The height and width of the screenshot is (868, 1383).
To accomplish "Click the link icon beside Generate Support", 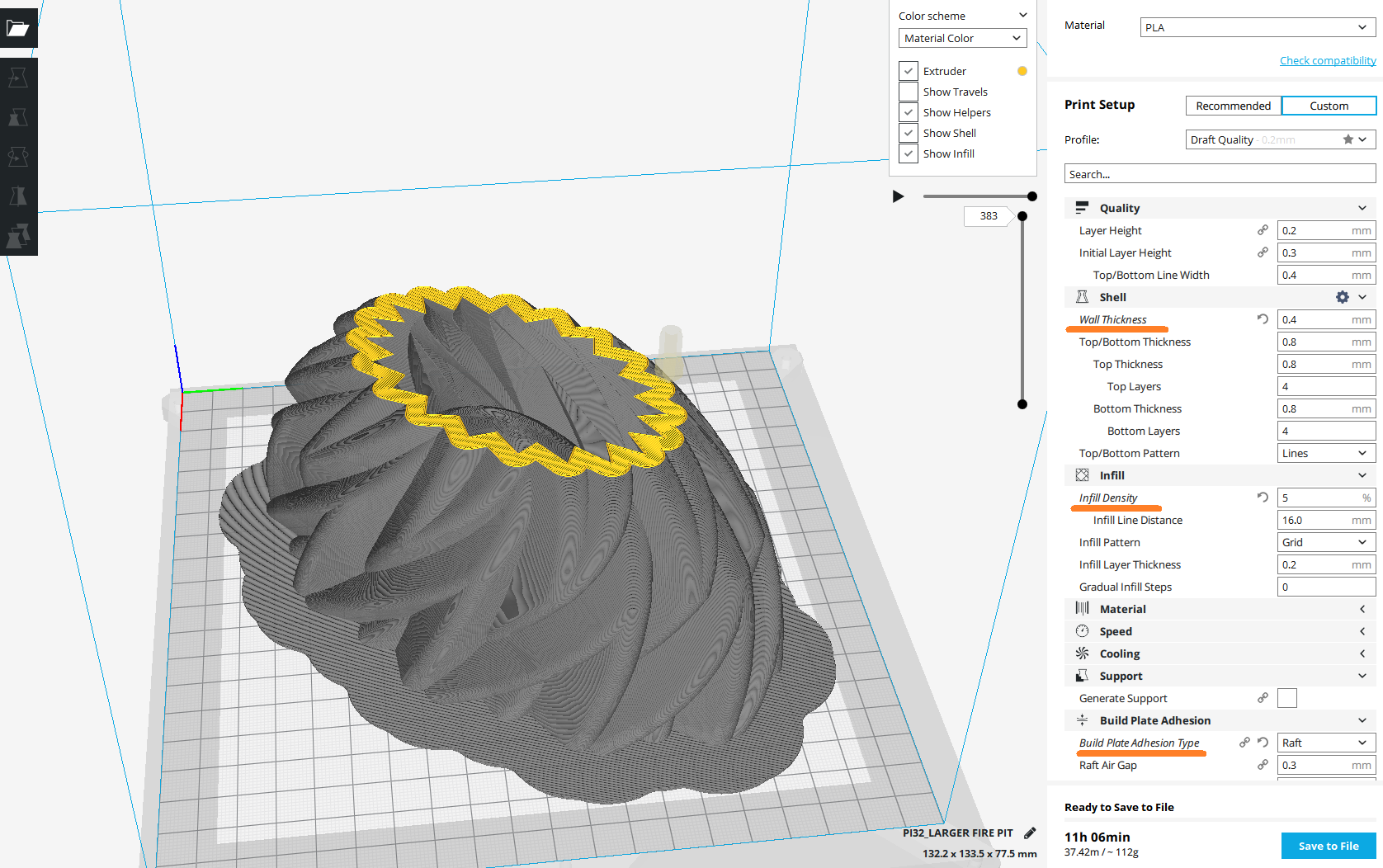I will pyautogui.click(x=1263, y=698).
